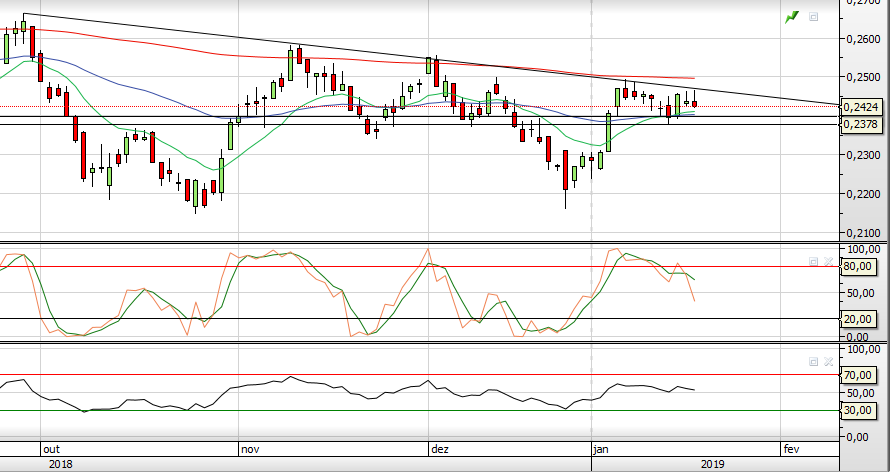This screenshot has width=890, height=472.
Task: Click the 0,2424 current price label
Action: 861,106
